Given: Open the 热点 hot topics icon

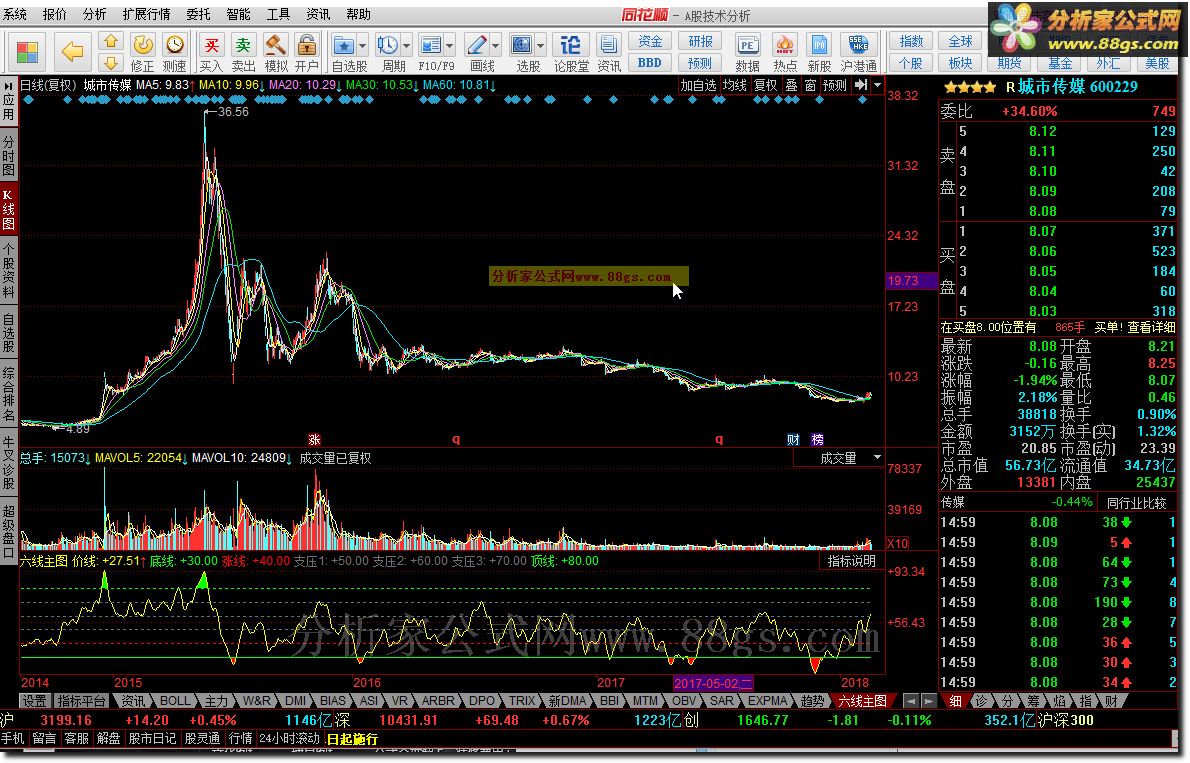Looking at the screenshot, I should (785, 52).
